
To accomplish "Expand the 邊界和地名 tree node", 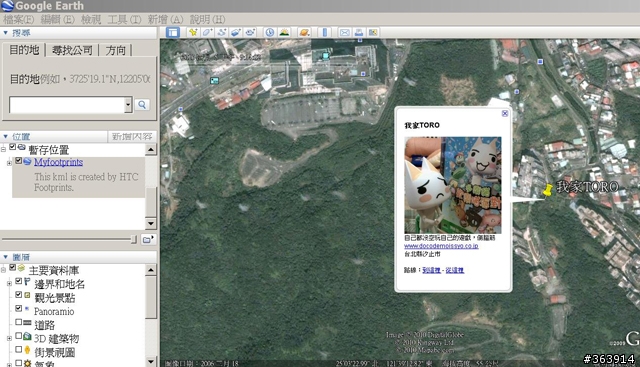I will pos(9,283).
